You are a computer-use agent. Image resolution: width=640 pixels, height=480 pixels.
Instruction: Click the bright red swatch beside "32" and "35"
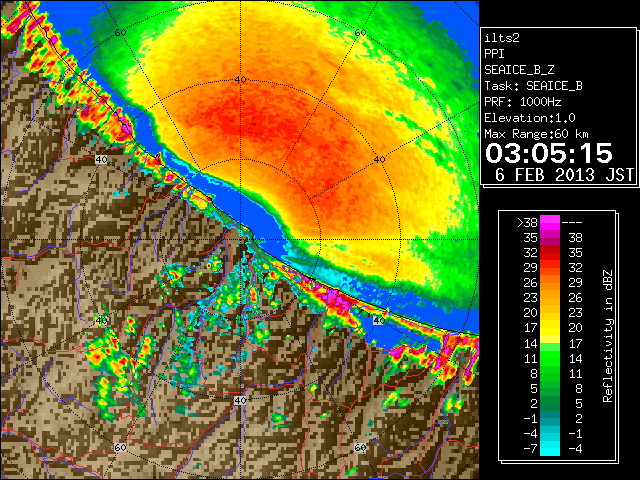coord(550,253)
